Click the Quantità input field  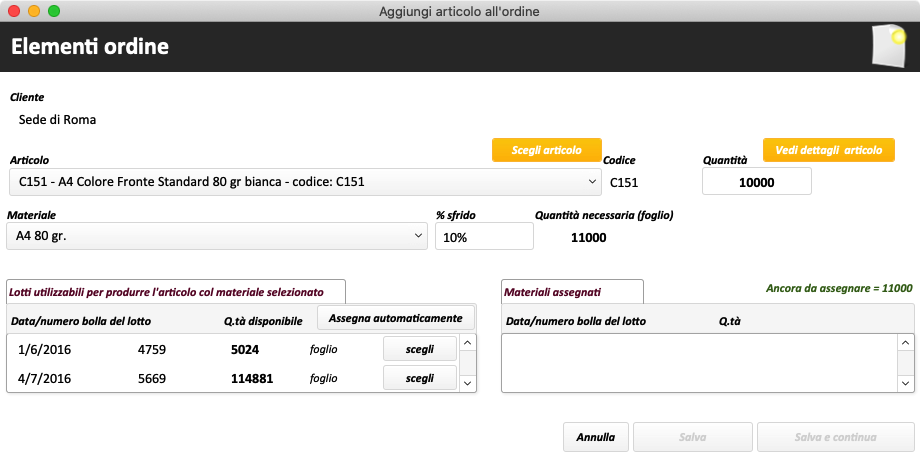(x=757, y=182)
